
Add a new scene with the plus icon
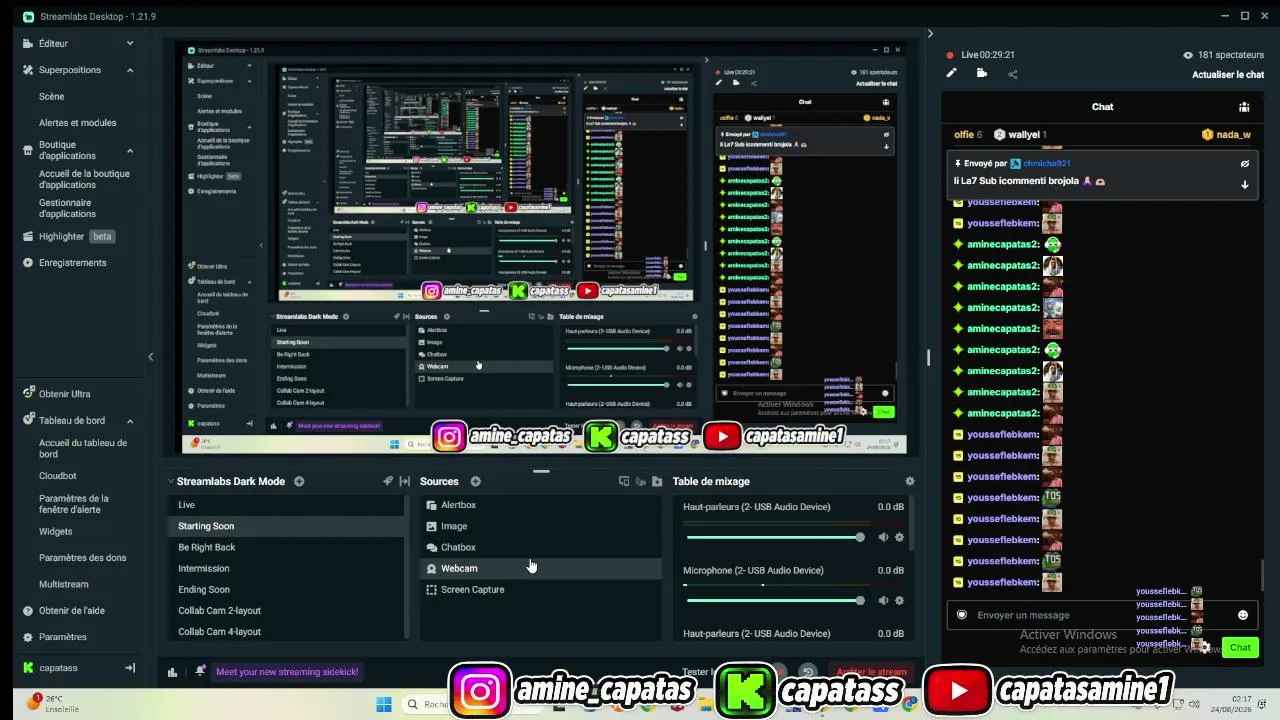(299, 481)
